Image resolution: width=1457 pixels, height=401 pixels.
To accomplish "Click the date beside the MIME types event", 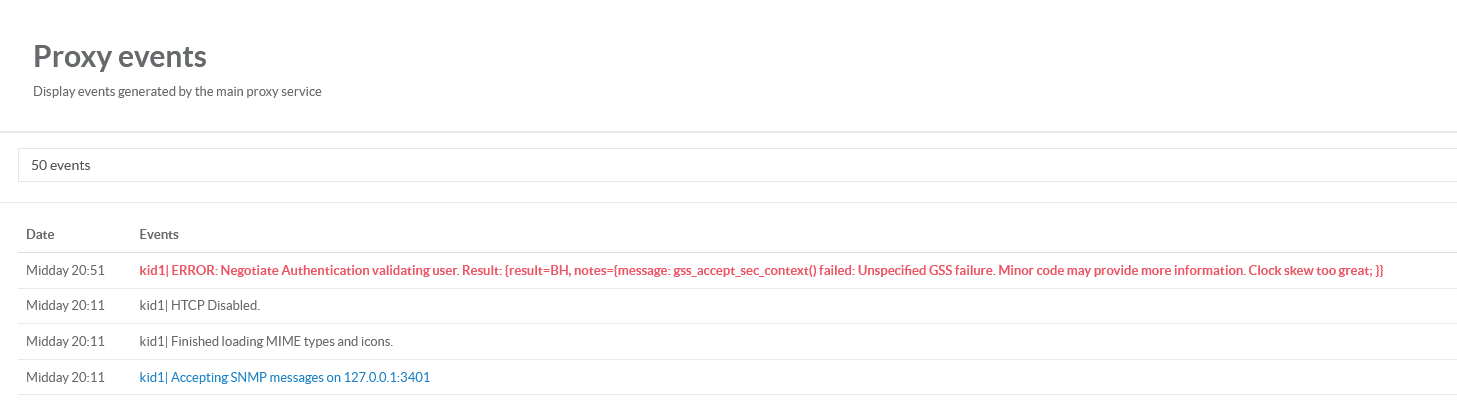I will tap(65, 341).
